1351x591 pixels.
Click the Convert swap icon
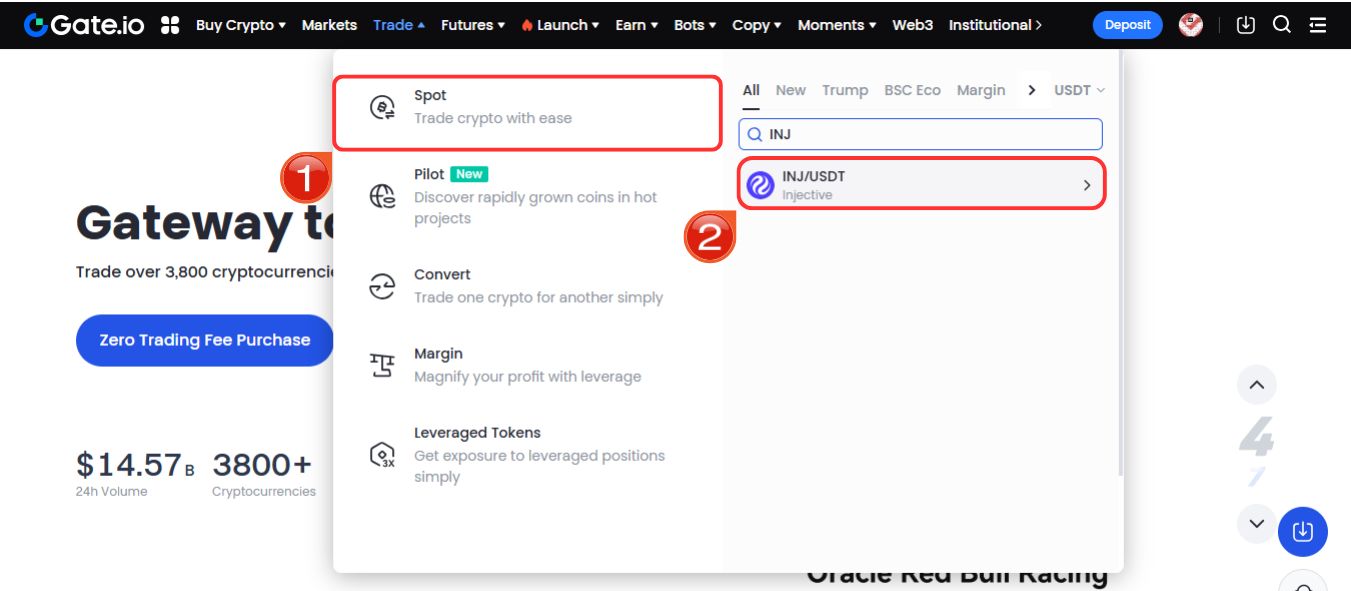382,286
